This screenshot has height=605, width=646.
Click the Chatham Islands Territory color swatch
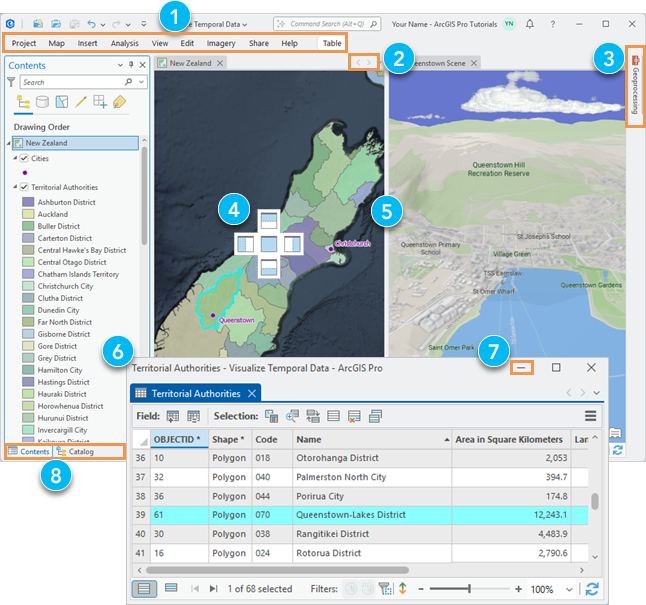[28, 274]
